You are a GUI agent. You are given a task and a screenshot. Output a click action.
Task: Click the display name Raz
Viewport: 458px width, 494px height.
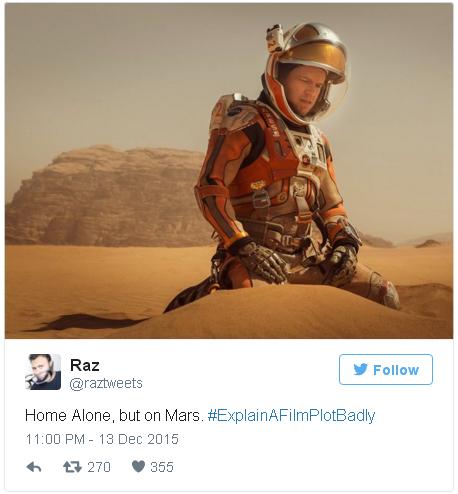click(85, 365)
